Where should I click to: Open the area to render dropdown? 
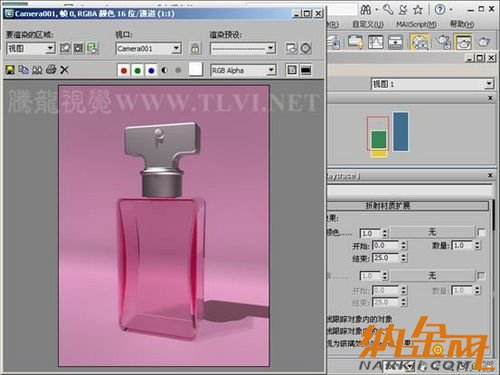pos(31,49)
